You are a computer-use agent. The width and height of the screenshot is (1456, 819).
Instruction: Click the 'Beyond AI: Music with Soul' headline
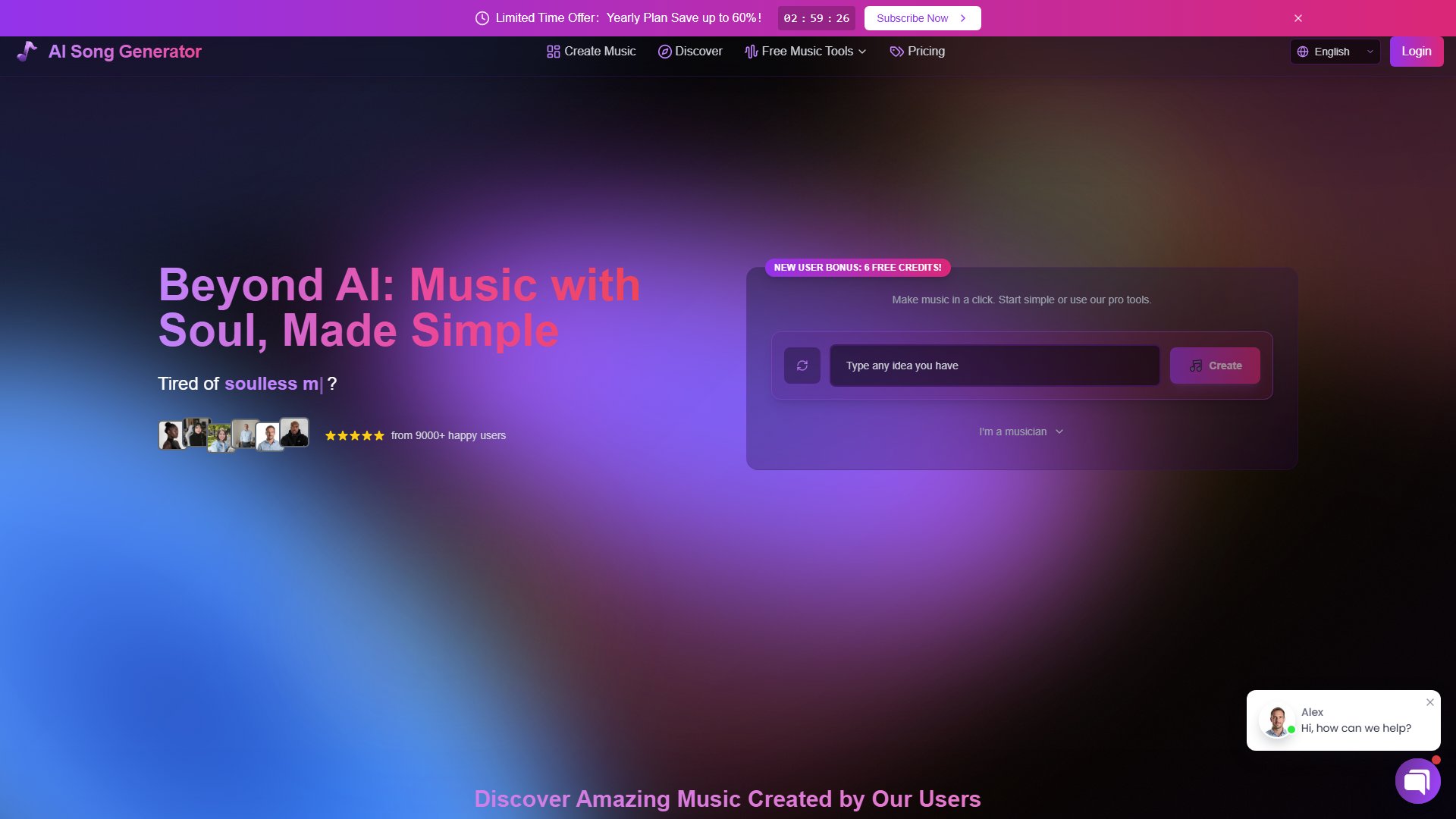399,307
